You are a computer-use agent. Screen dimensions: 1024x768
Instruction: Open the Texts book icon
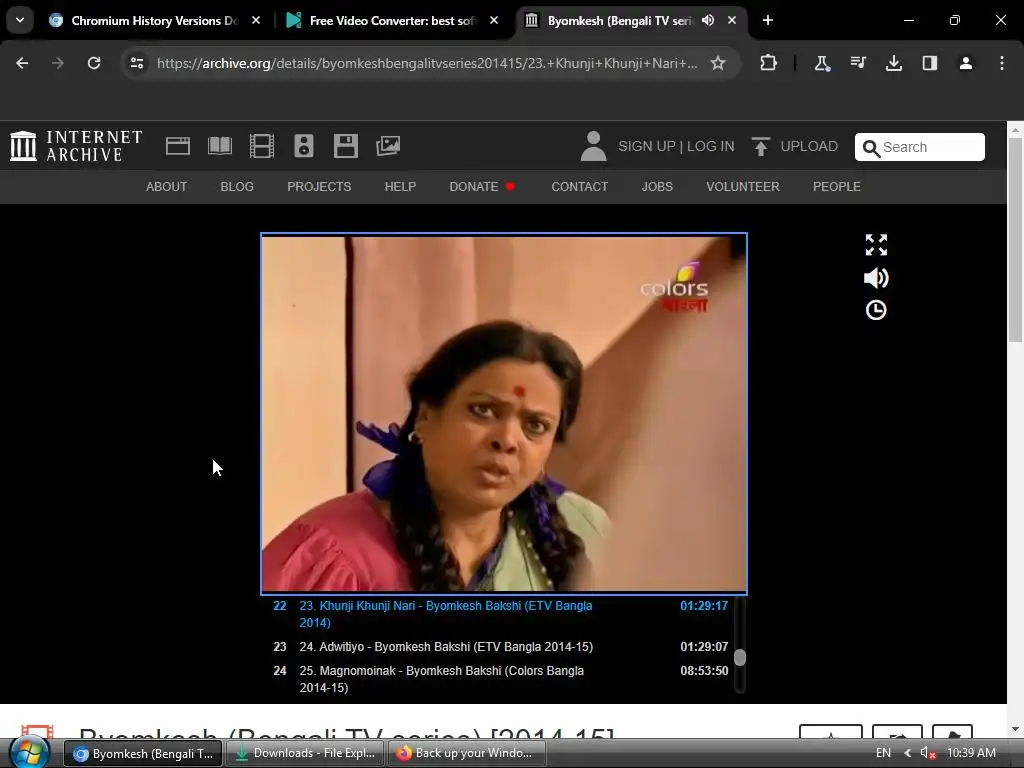(x=219, y=146)
